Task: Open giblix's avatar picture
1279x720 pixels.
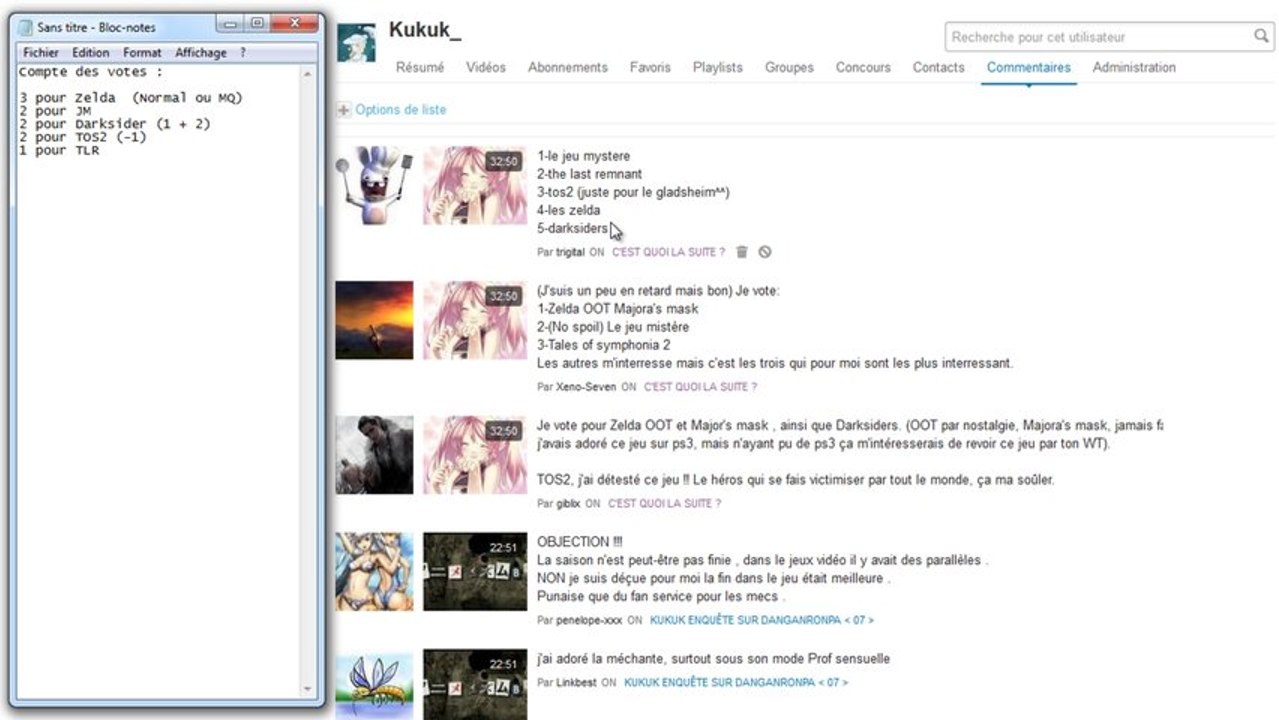Action: [374, 455]
